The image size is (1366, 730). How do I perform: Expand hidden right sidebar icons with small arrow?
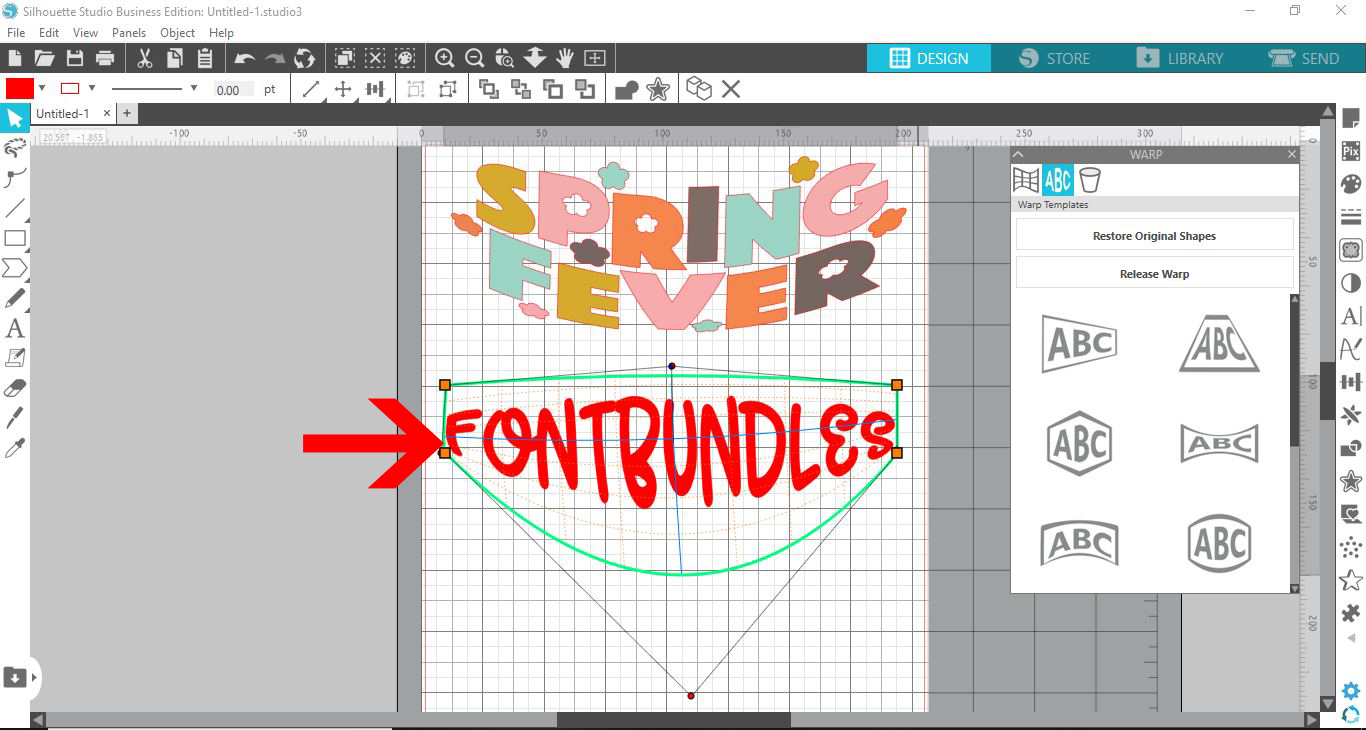click(1351, 638)
